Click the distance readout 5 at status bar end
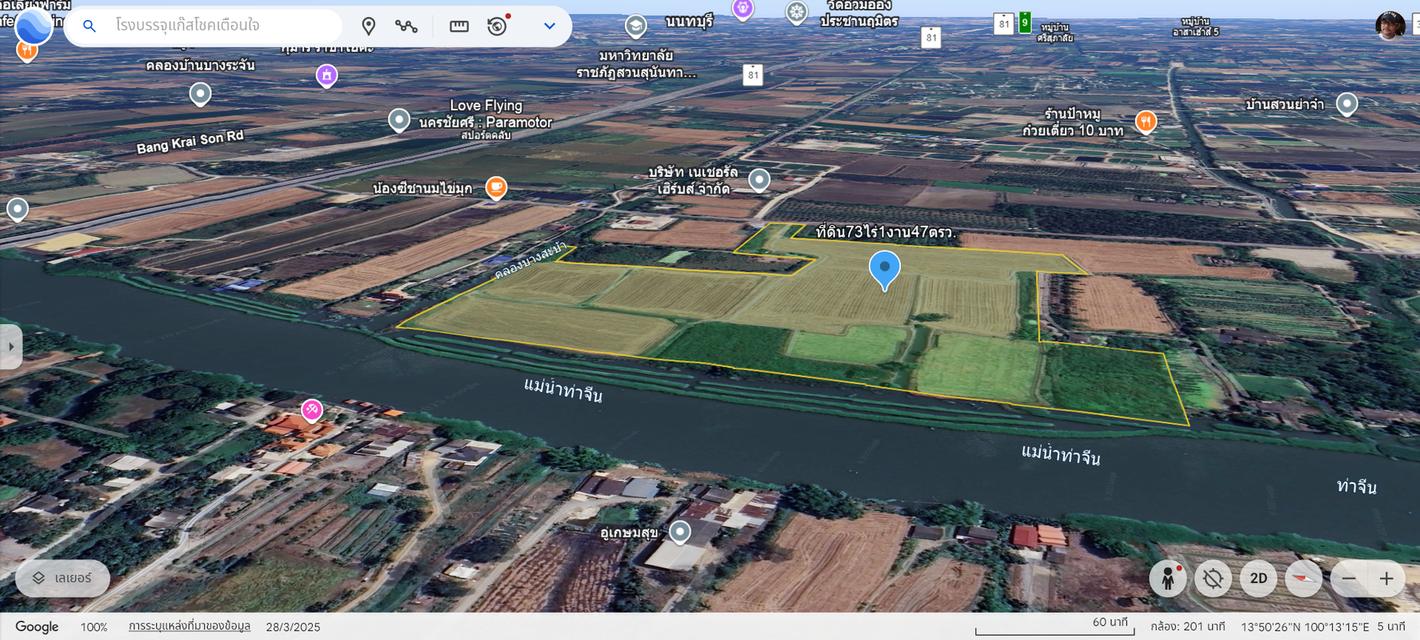The image size is (1420, 640). click(1392, 627)
